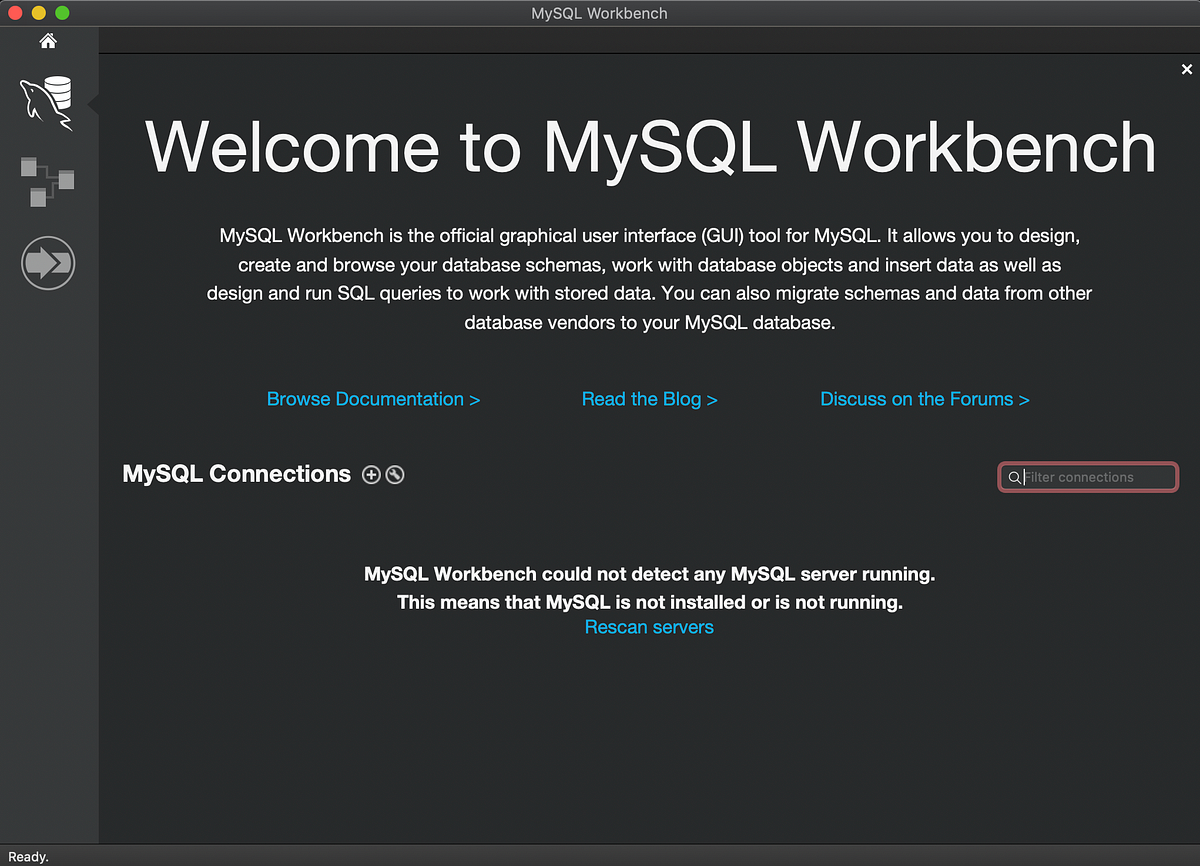Launch the migration wizard from the sidebar
The image size is (1200, 866).
pyautogui.click(x=47, y=262)
